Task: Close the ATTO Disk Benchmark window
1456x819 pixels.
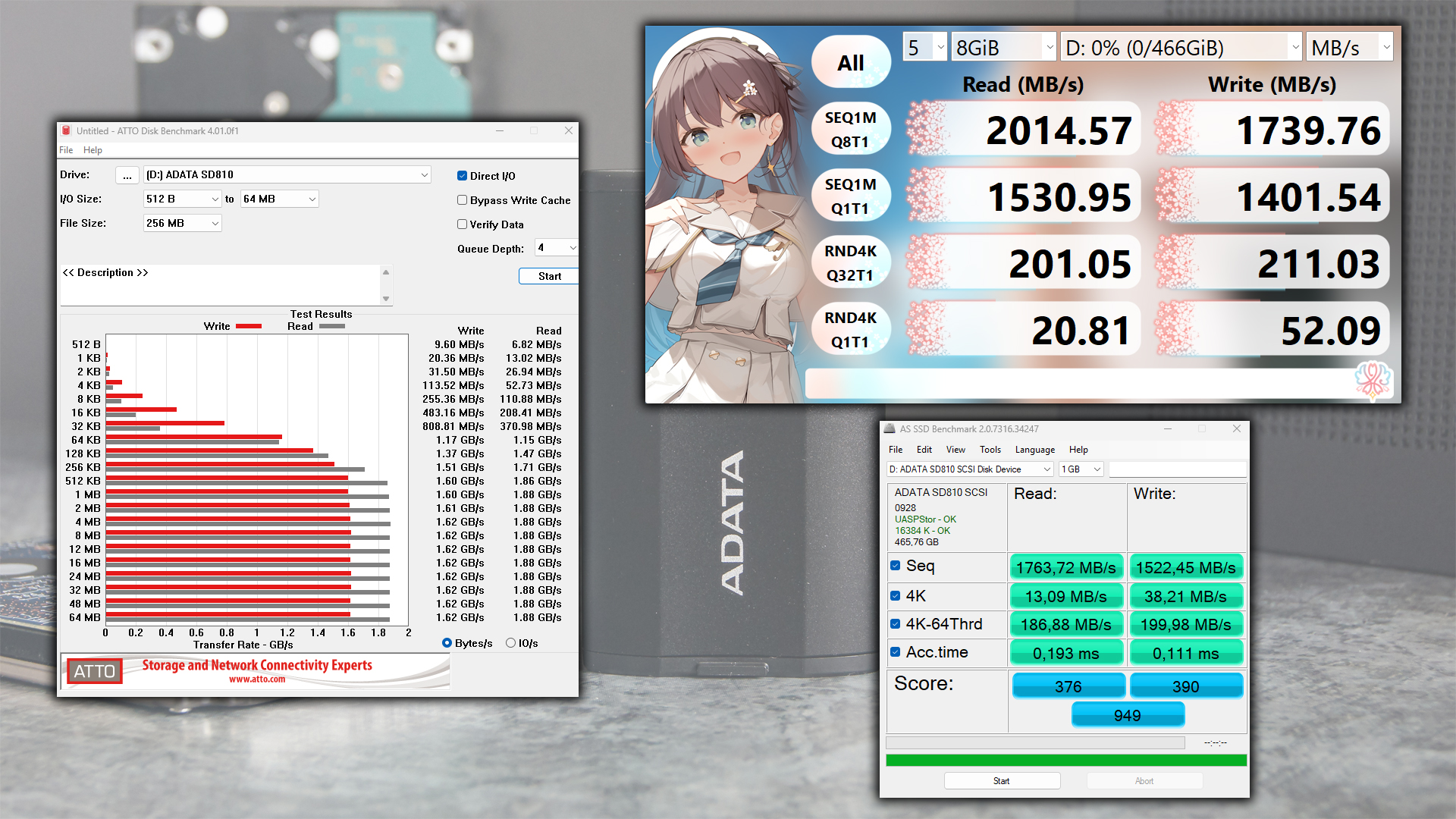Action: (568, 130)
